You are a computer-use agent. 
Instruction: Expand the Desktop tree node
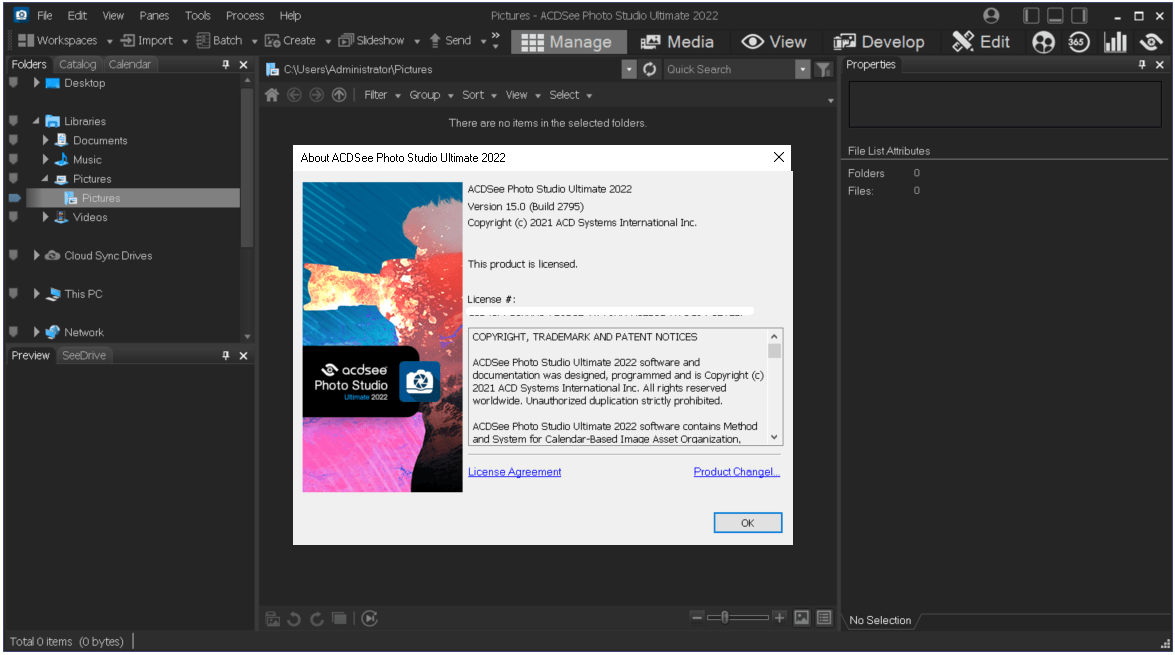click(36, 83)
